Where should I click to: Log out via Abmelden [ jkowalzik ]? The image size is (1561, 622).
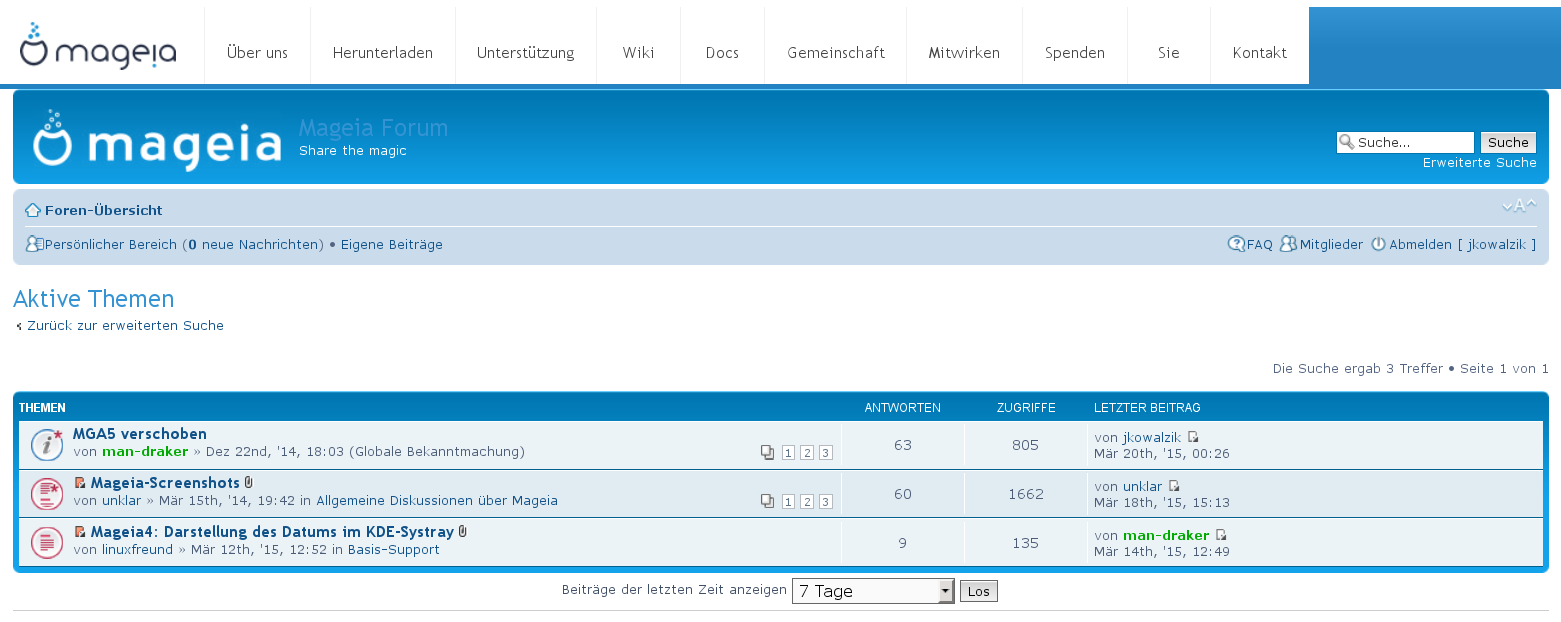pyautogui.click(x=1462, y=244)
